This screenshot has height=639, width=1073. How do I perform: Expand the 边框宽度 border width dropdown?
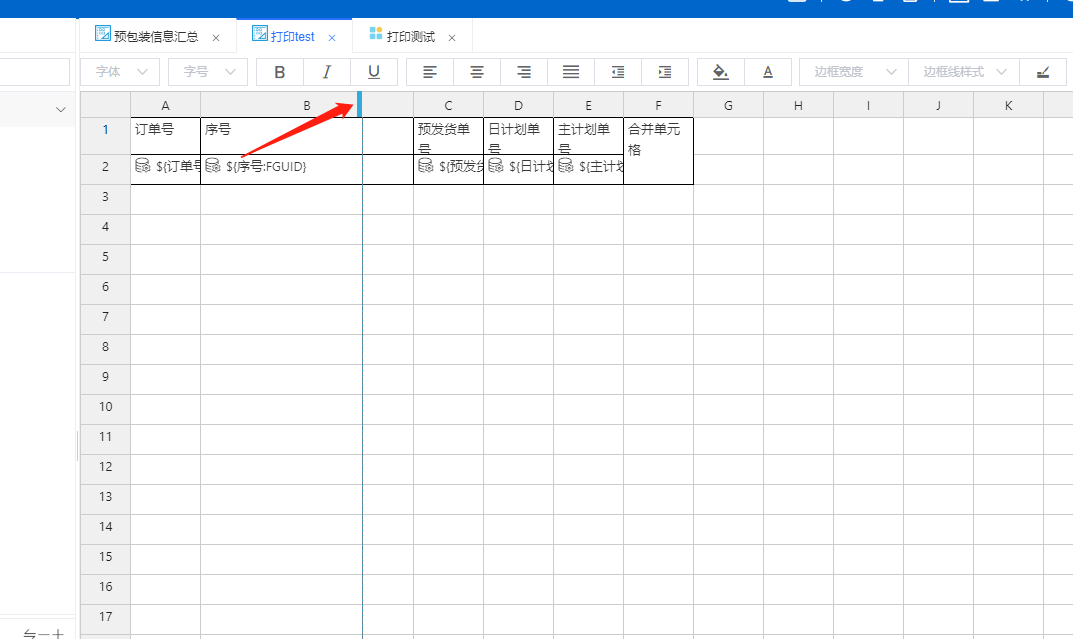tap(853, 72)
